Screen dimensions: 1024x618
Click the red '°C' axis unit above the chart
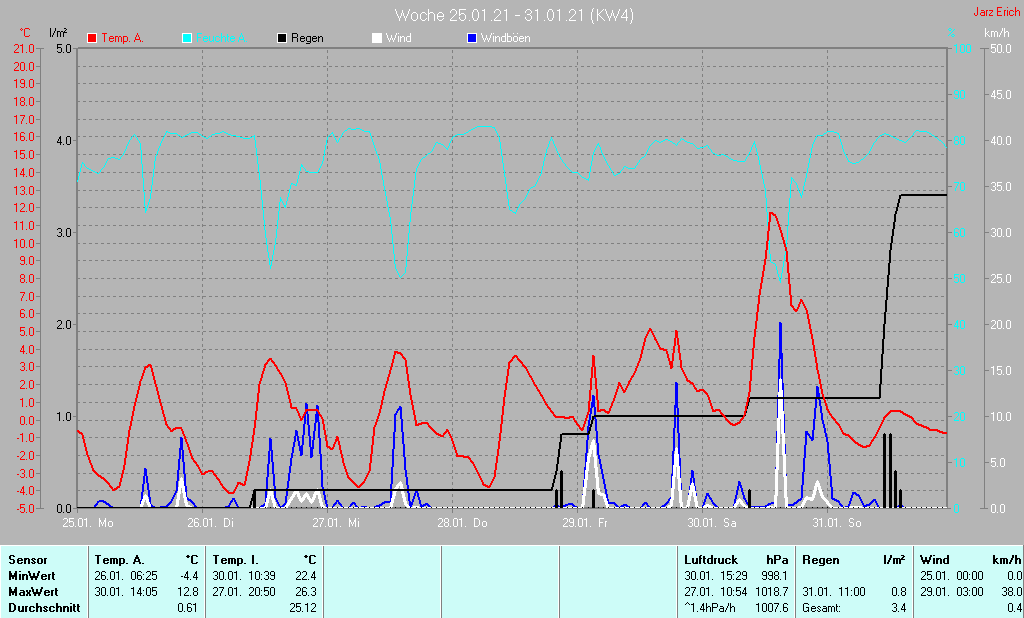[25, 33]
